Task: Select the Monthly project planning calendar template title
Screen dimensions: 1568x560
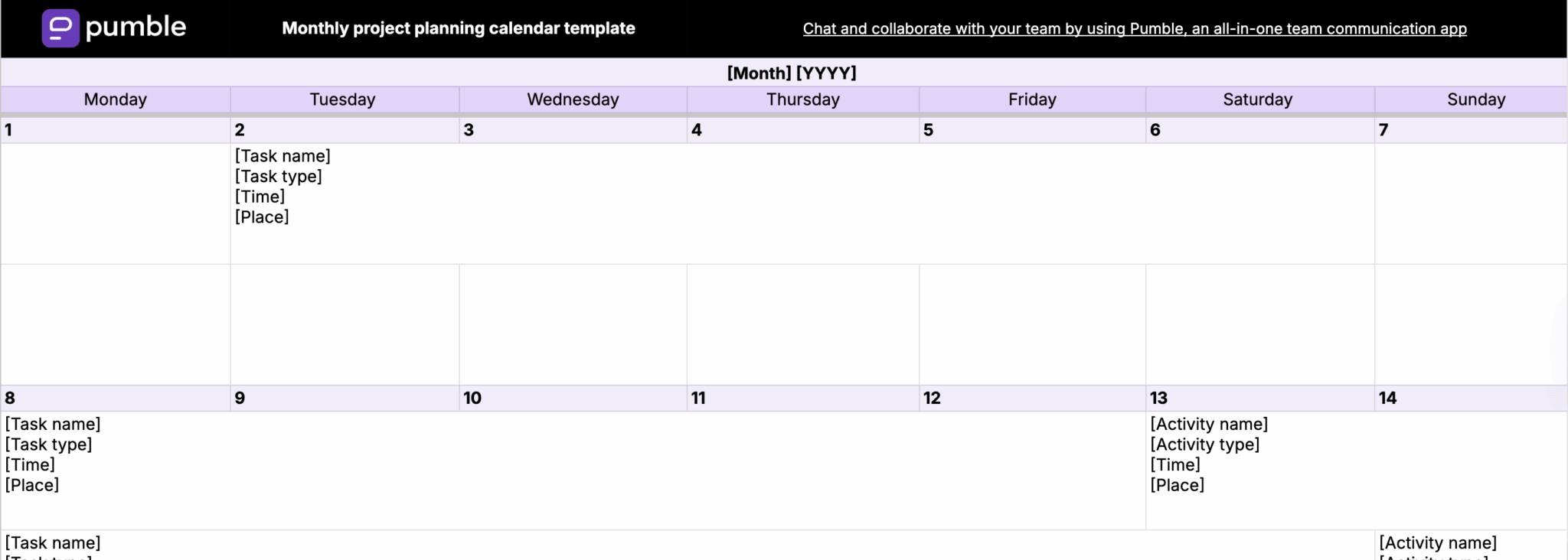Action: (459, 28)
